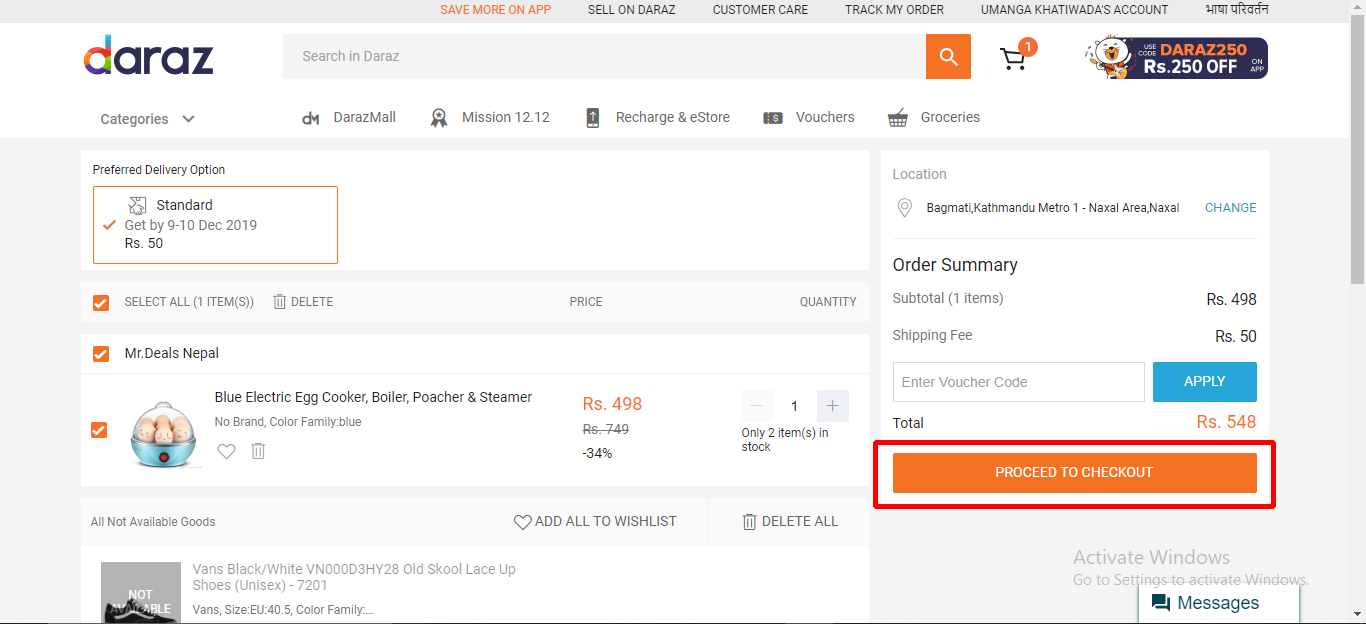Viewport: 1366px width, 624px height.
Task: Click trash icon under egg cooker item
Action: click(258, 451)
